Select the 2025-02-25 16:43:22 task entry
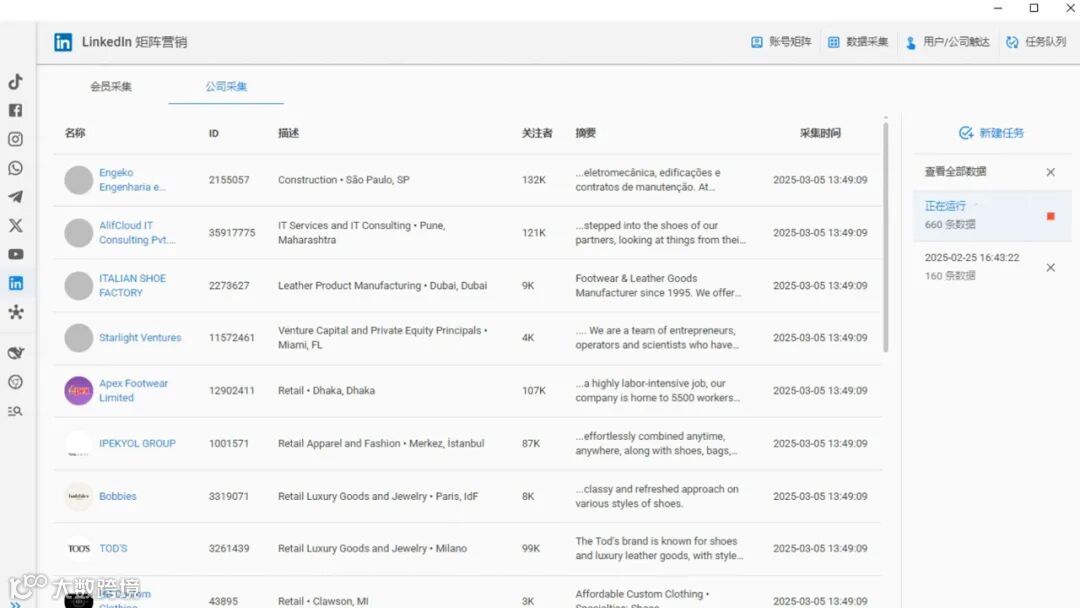The height and width of the screenshot is (608, 1080). 992,266
